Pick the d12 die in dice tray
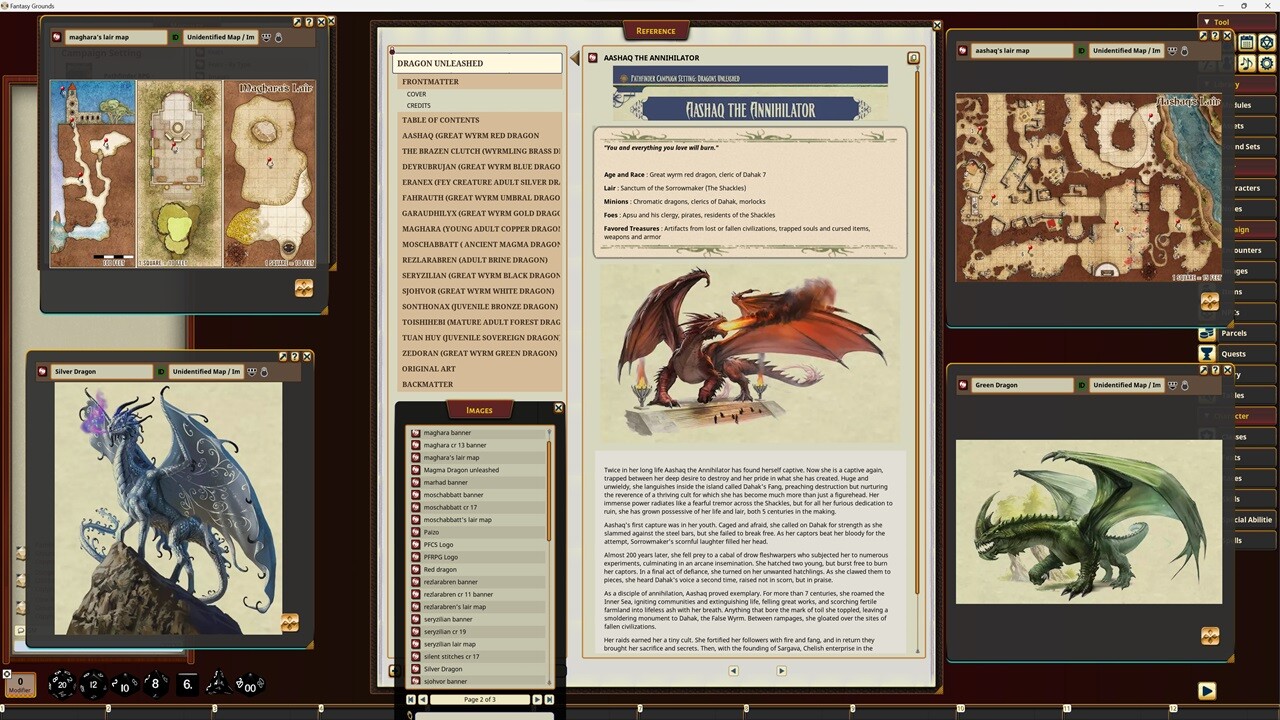1280x720 pixels. (93, 684)
